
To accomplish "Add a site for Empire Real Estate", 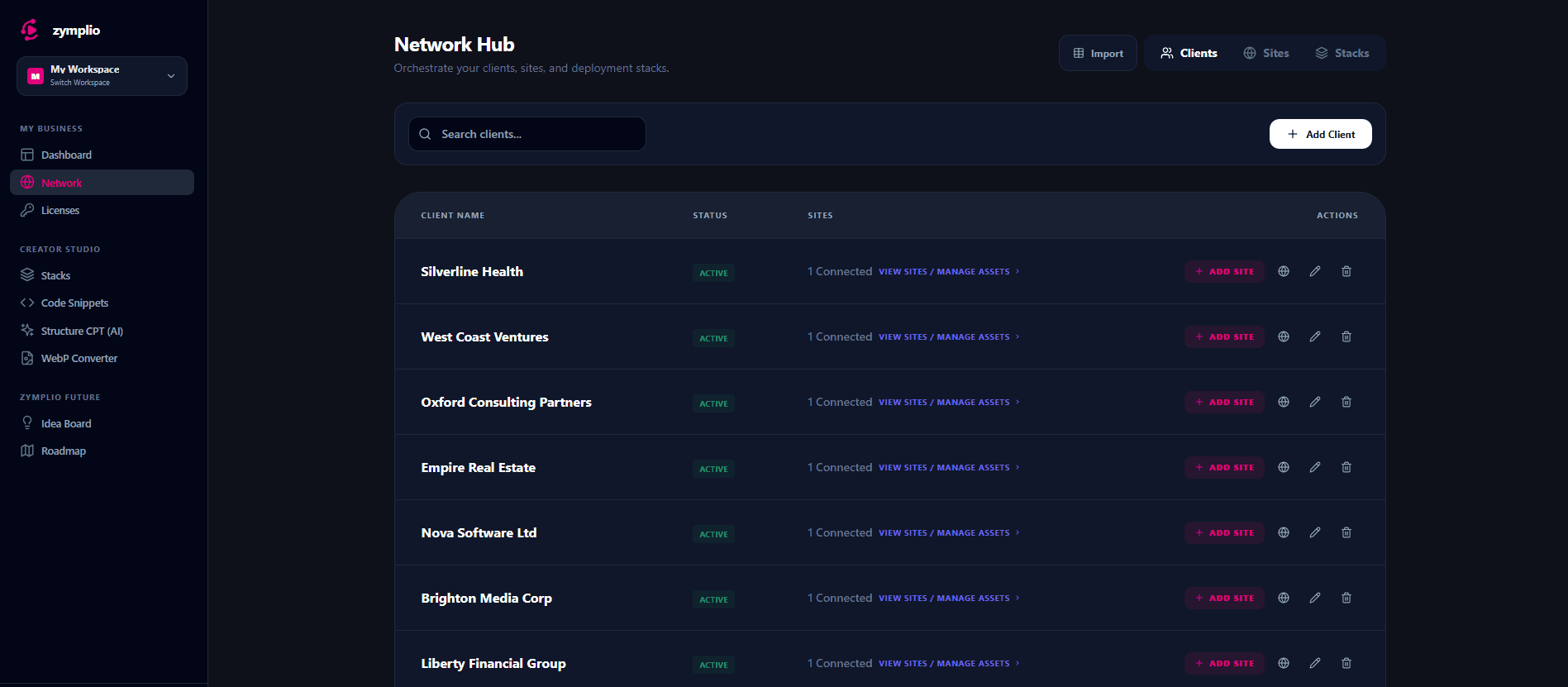I will [x=1224, y=467].
